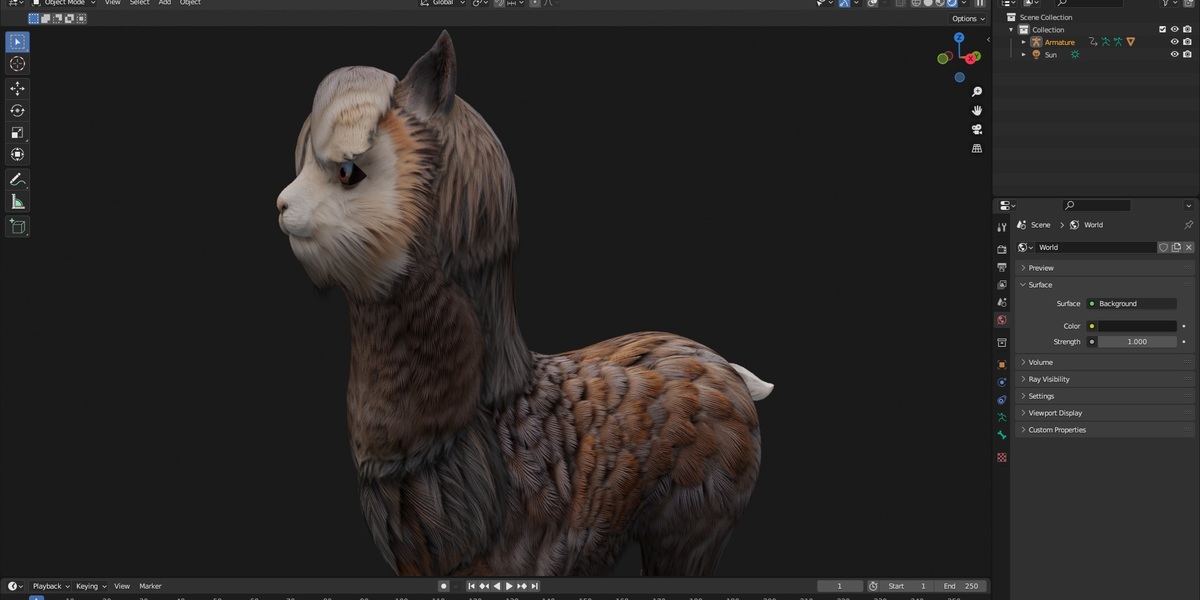Open the Physics properties tab

[x=1002, y=382]
